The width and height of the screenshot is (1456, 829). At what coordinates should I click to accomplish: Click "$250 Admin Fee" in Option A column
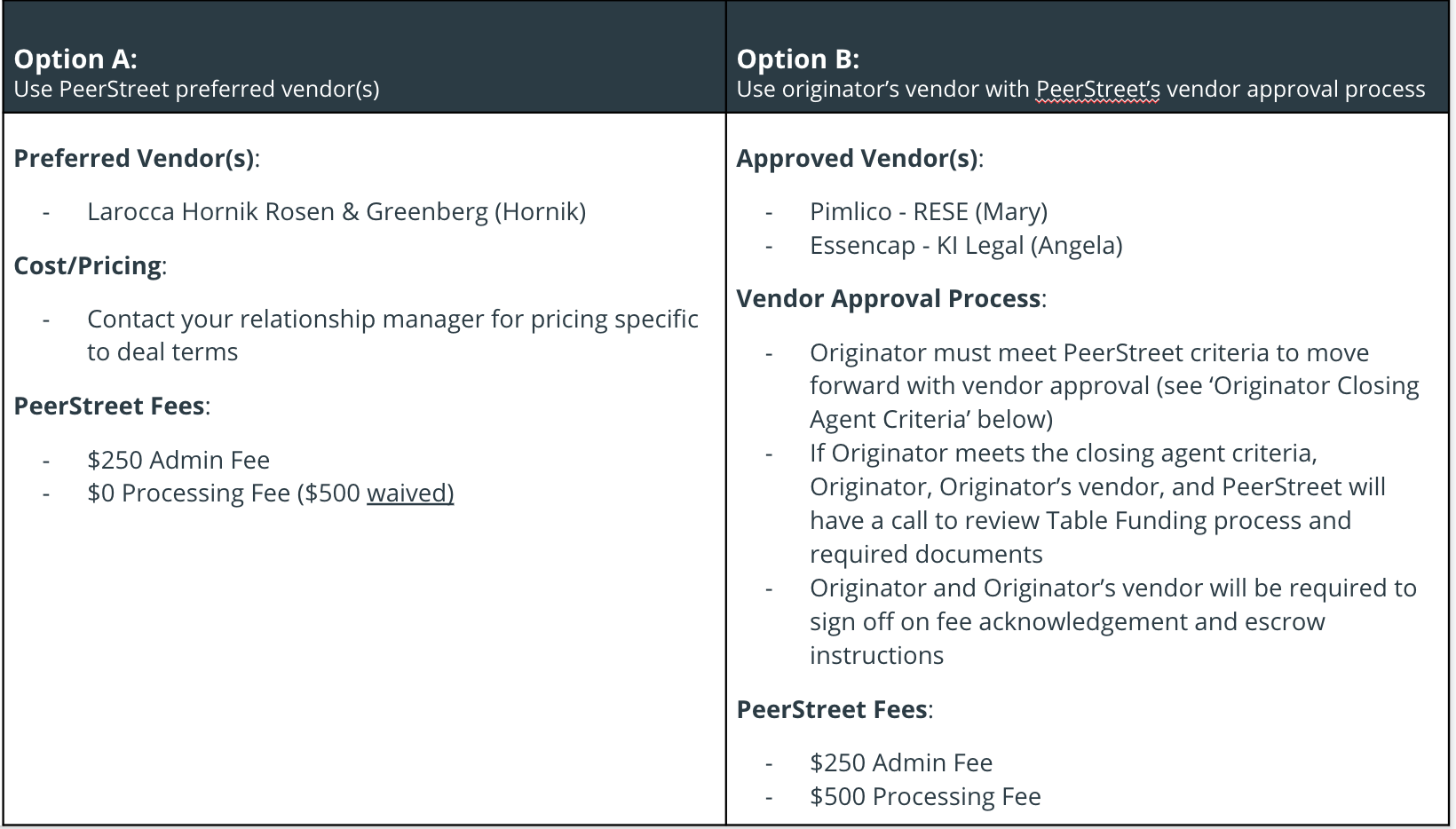click(x=178, y=461)
